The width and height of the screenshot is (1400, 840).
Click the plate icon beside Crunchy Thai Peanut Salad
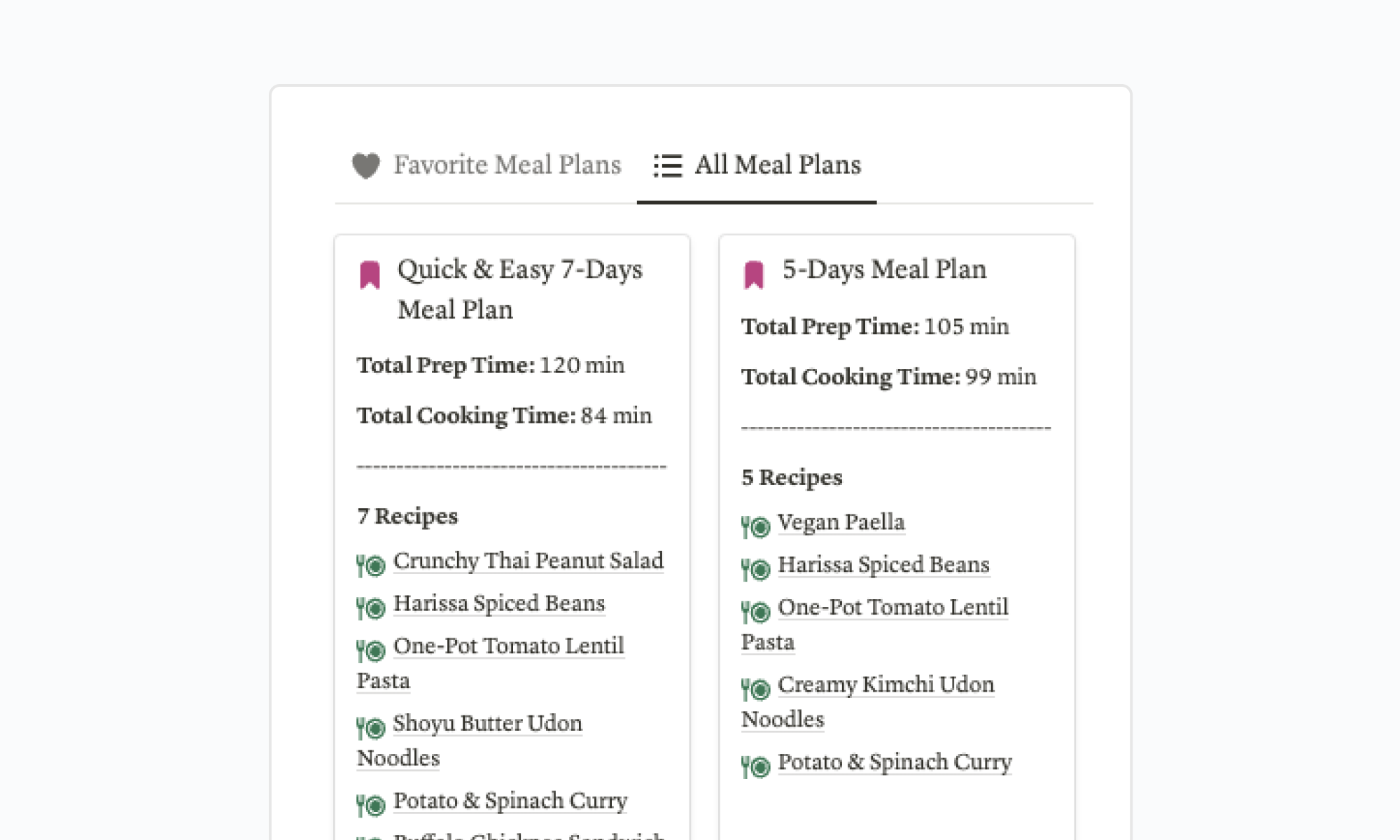tap(371, 564)
